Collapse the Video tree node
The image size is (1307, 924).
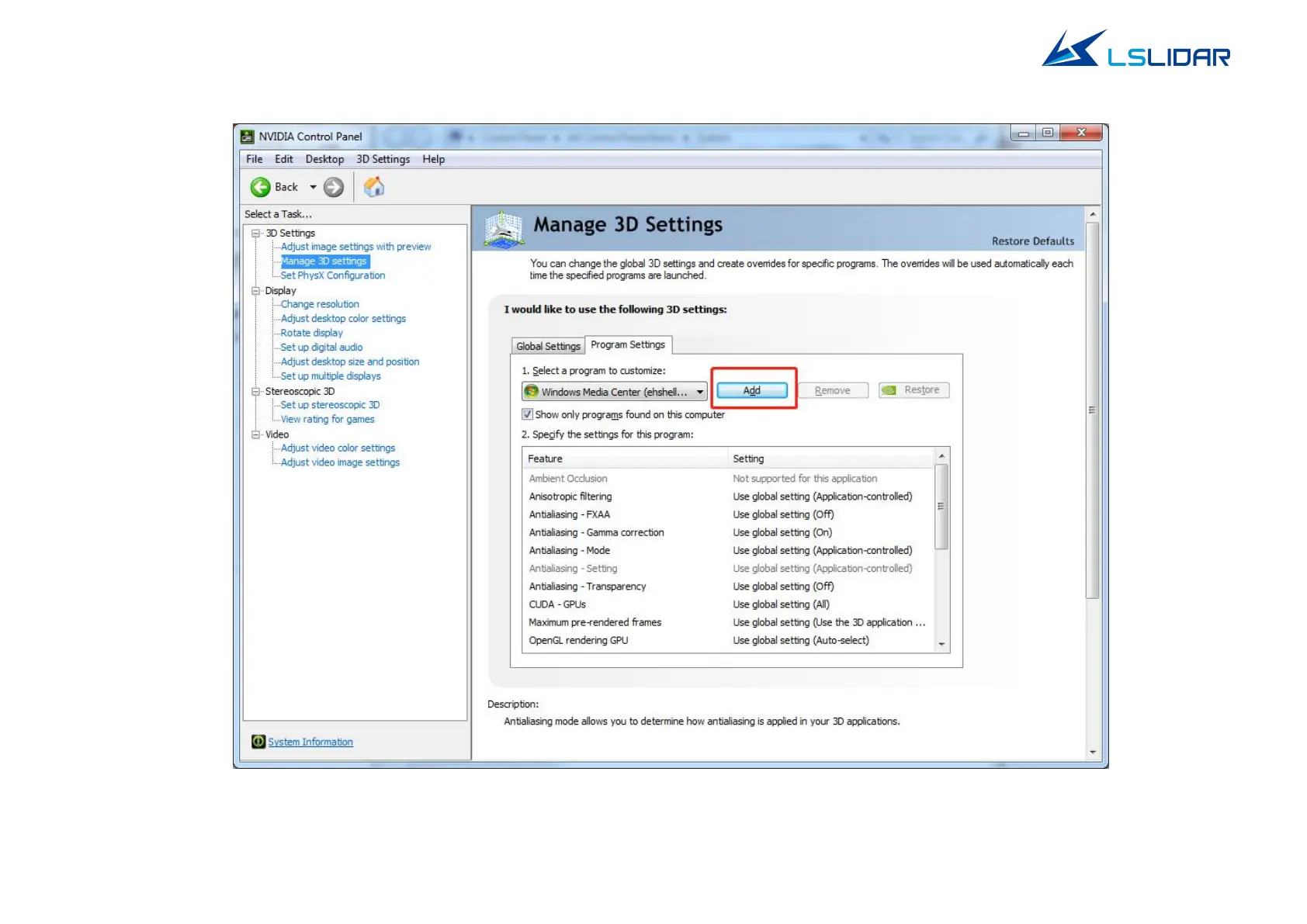255,434
